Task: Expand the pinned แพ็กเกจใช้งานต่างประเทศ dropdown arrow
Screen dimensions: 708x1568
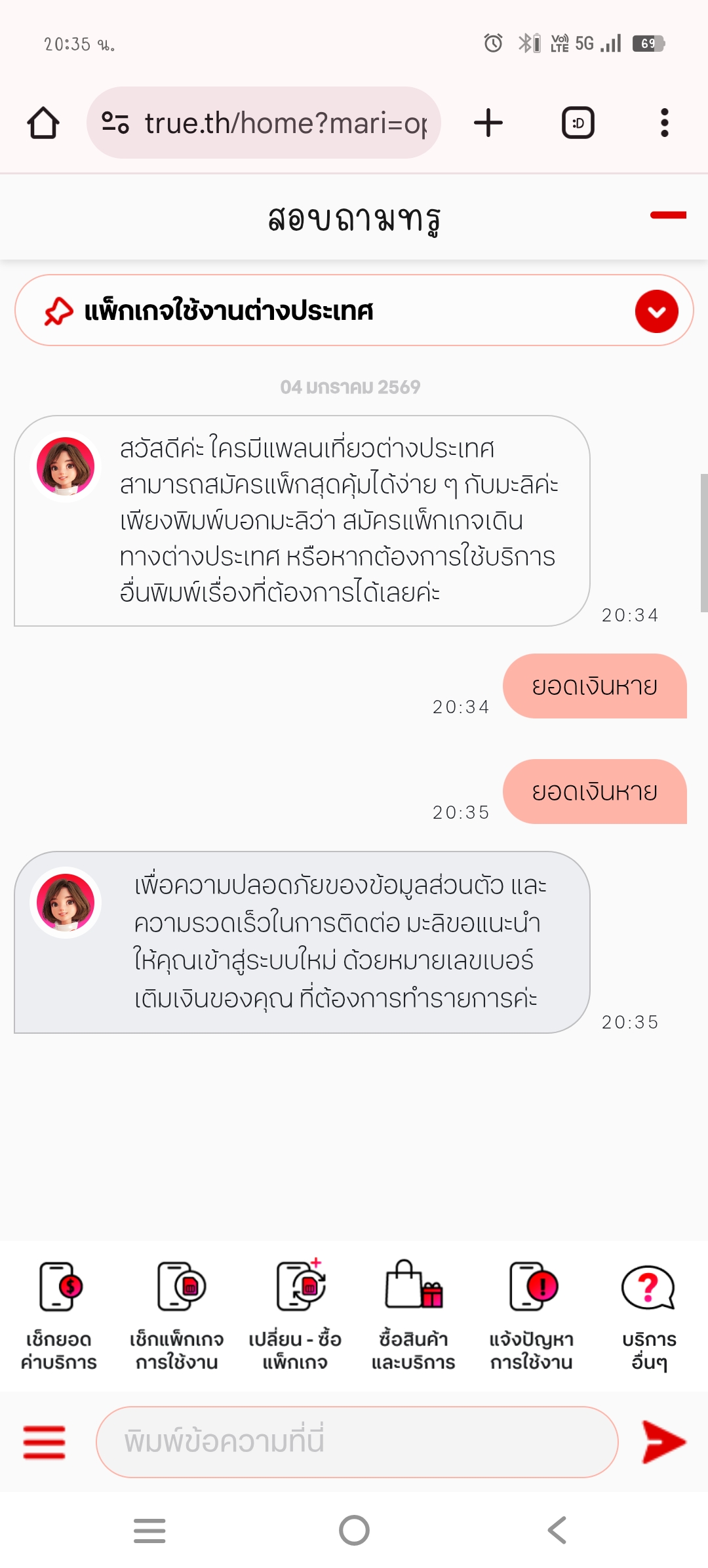Action: [656, 311]
